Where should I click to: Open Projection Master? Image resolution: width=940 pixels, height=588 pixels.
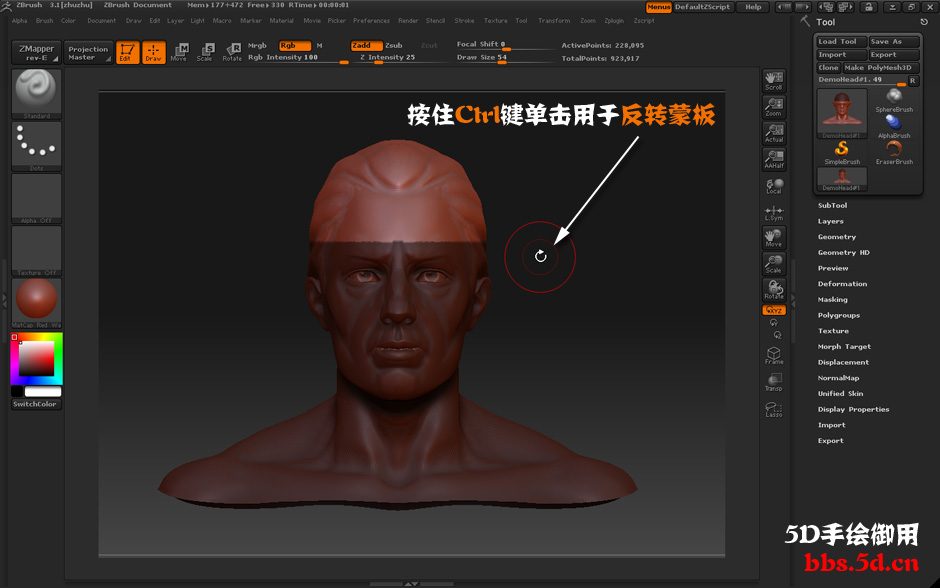click(88, 53)
